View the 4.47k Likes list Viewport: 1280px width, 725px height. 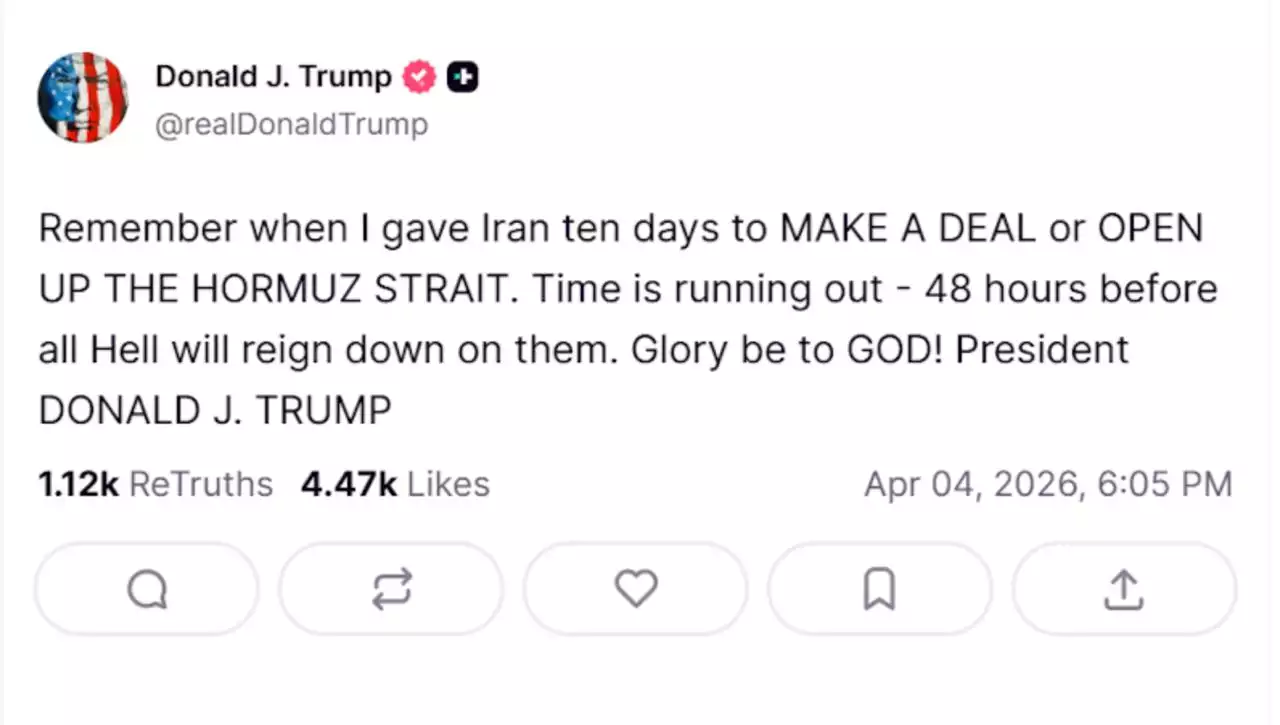point(395,484)
